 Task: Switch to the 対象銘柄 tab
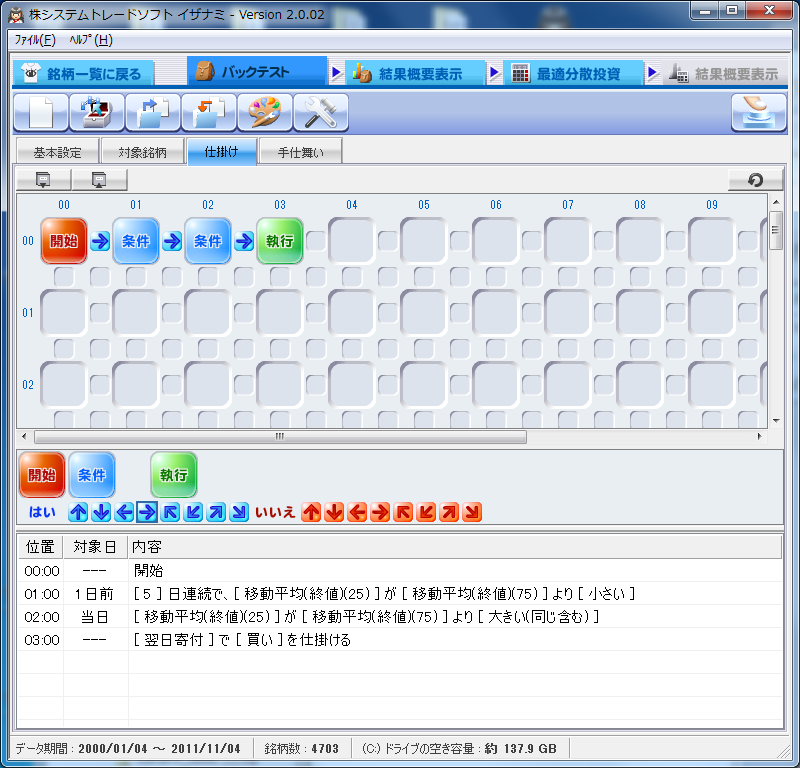tap(142, 152)
